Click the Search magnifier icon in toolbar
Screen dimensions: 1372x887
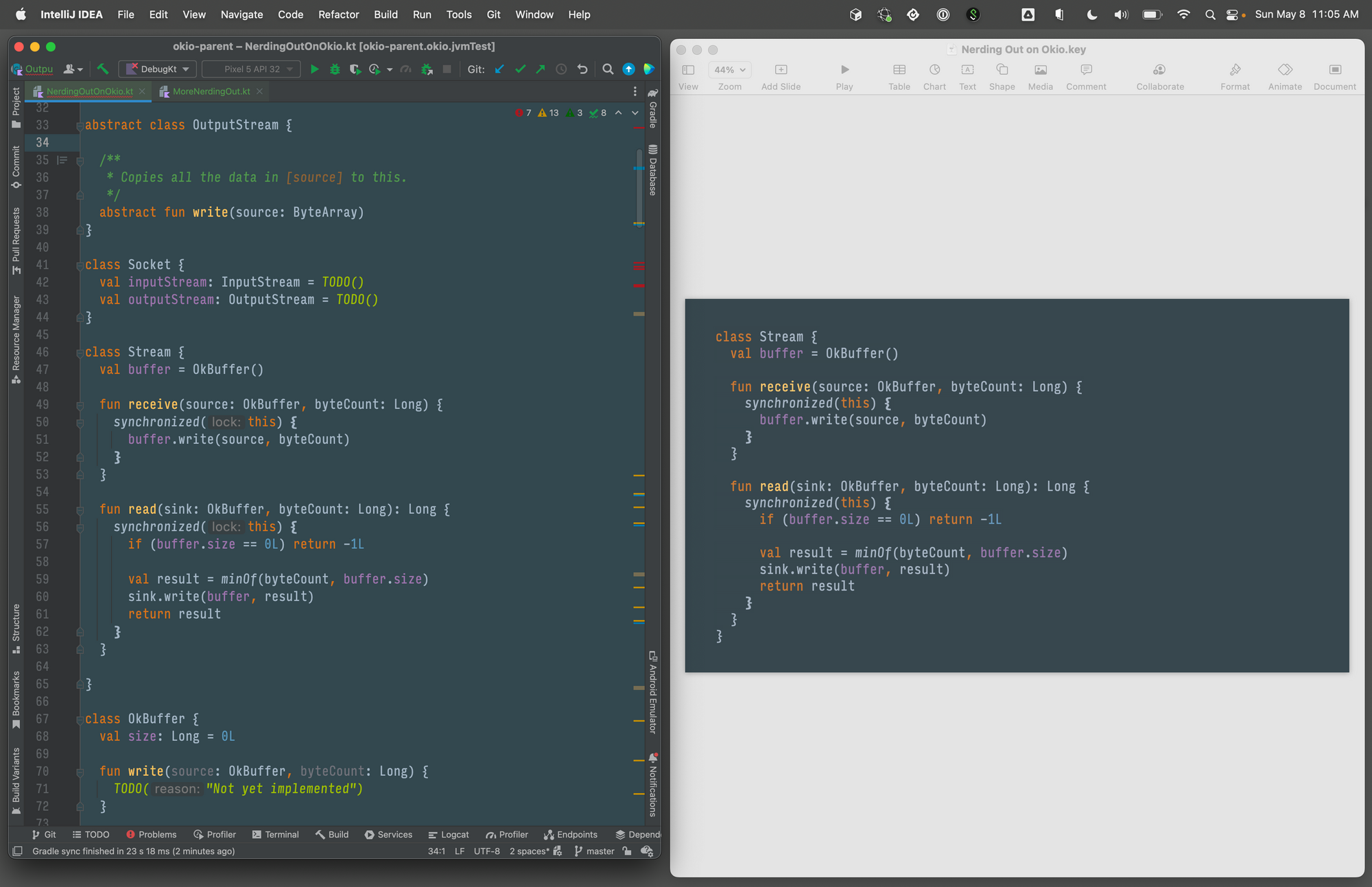[608, 69]
